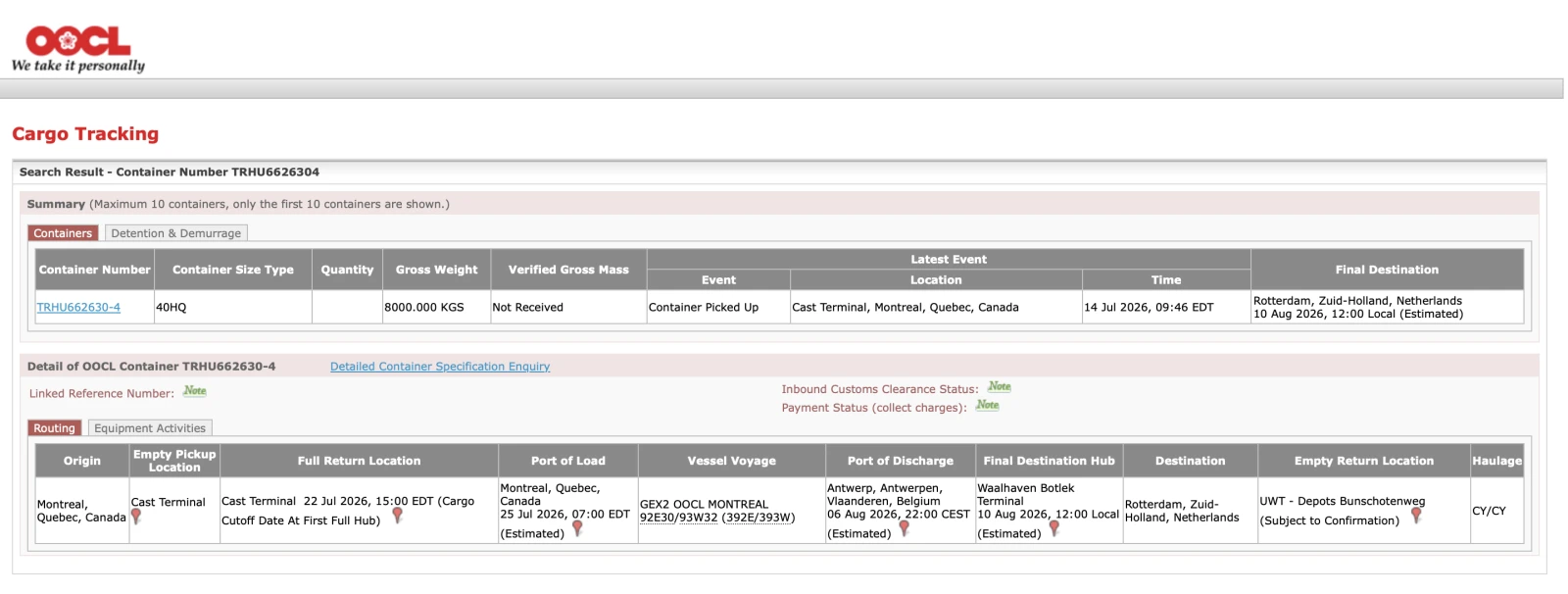Viewport: 1568px width, 594px height.
Task: Click the Latest Event header
Action: click(949, 260)
